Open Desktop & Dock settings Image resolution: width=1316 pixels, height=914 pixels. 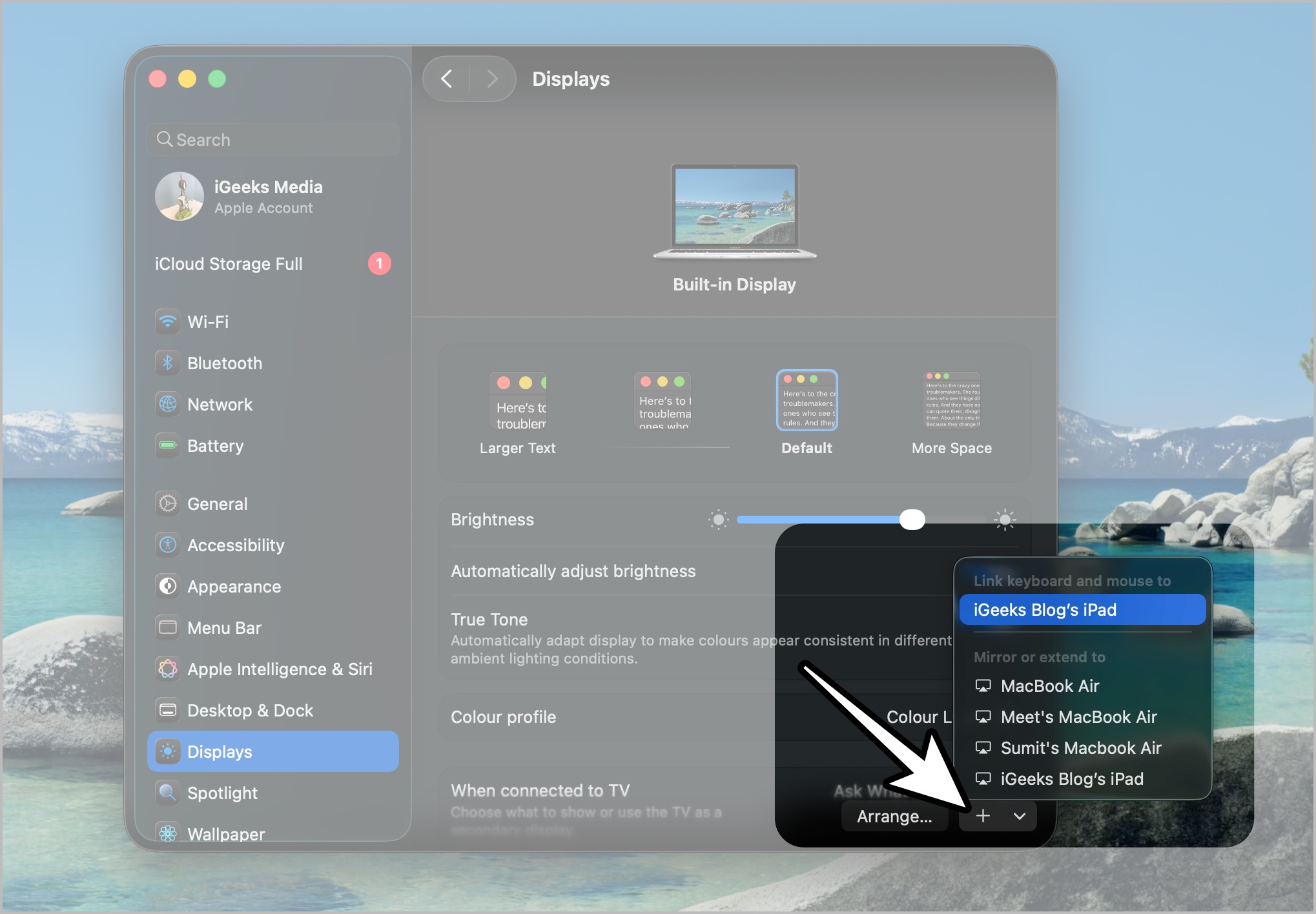[x=249, y=710]
